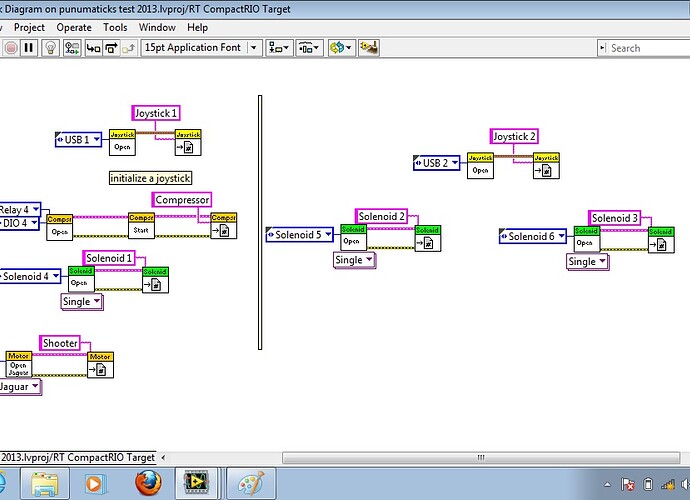Screen dimensions: 690x500
Task: Select the Solenoid Open node wired to Solenoid 6
Action: (x=587, y=239)
